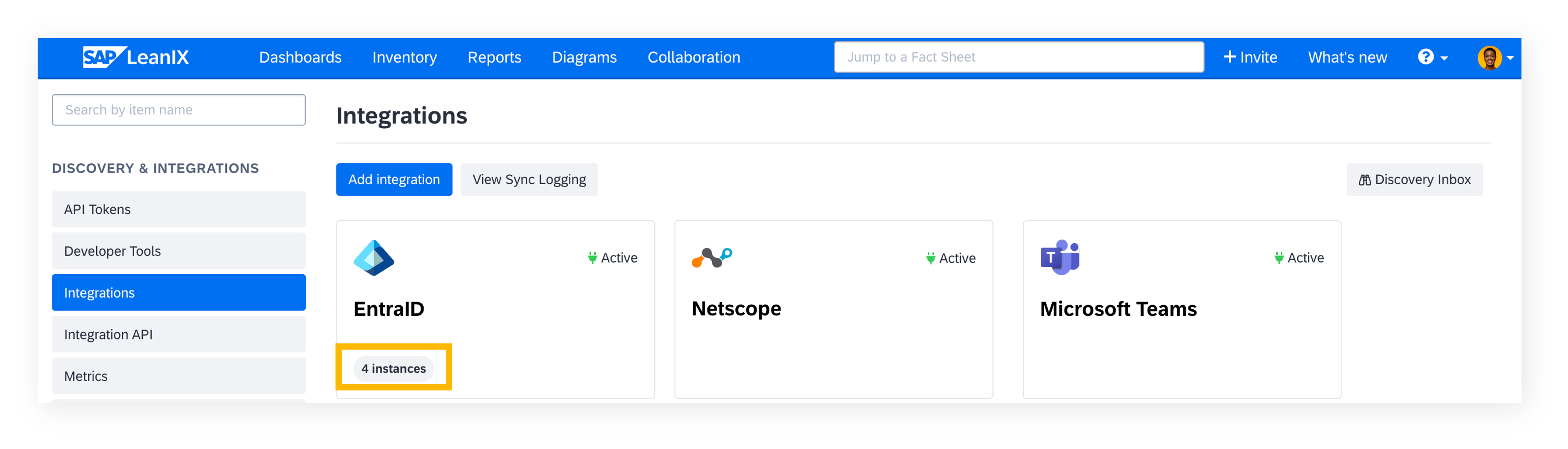Click the Microsoft Teams Active plug icon
Viewport: 1568px width, 449px height.
pos(1278,258)
